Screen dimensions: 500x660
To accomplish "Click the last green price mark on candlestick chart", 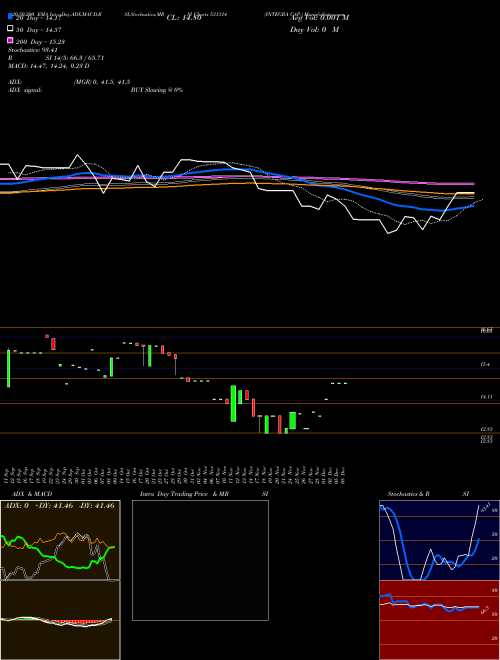I will tap(345, 383).
